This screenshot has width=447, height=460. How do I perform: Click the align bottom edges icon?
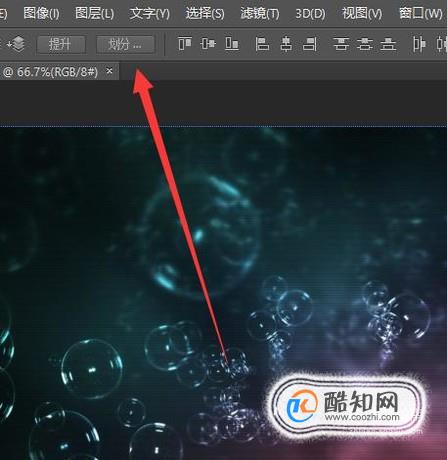(232, 44)
